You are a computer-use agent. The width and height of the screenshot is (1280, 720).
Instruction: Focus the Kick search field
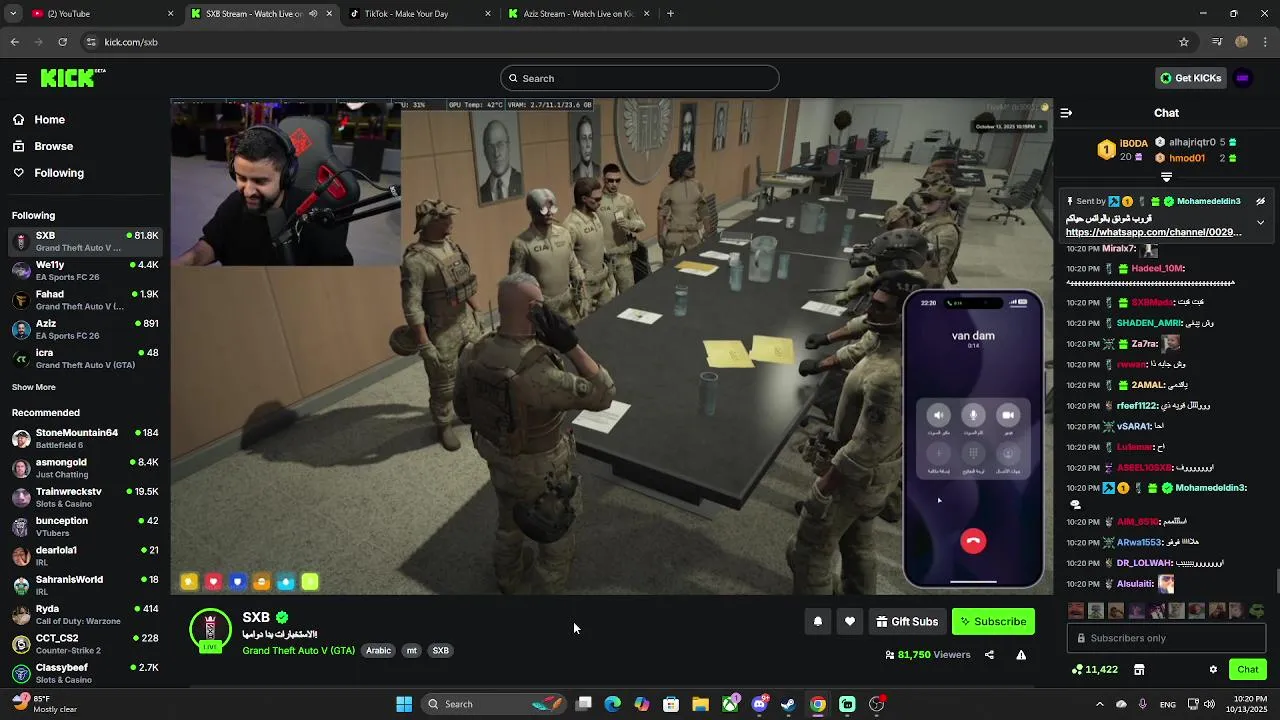point(640,78)
